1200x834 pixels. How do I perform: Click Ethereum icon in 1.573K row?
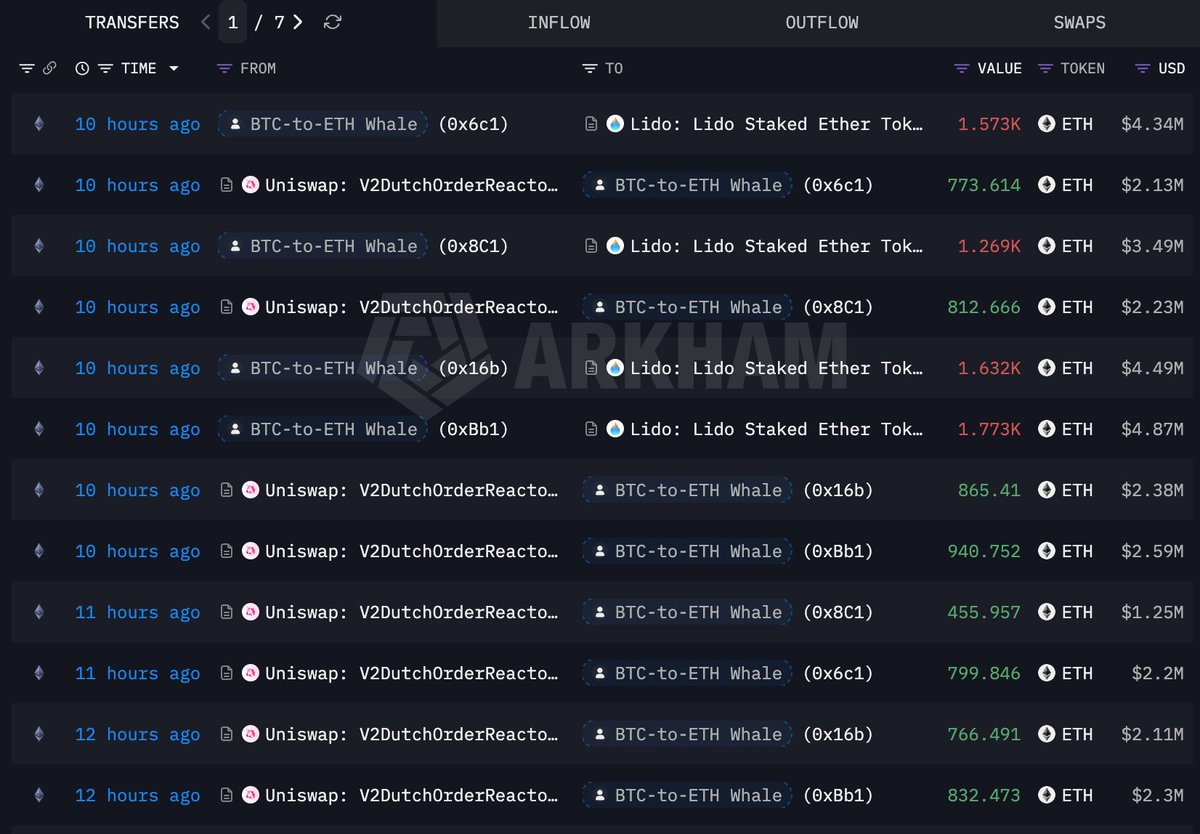pyautogui.click(x=39, y=124)
